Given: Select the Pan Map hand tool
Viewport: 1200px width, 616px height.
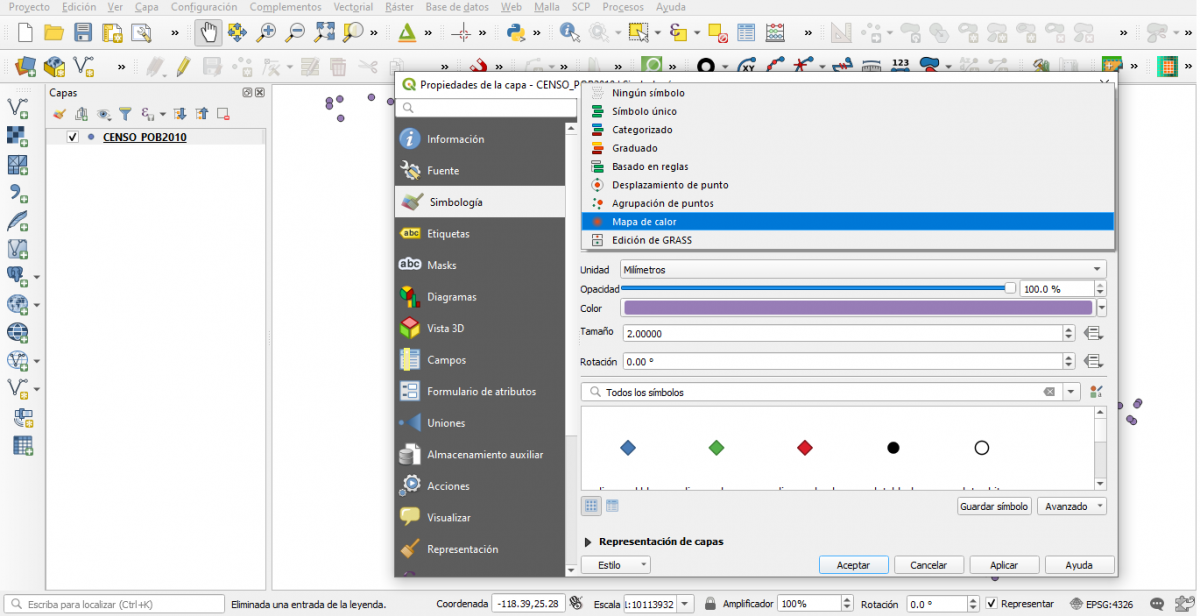Looking at the screenshot, I should pyautogui.click(x=208, y=32).
